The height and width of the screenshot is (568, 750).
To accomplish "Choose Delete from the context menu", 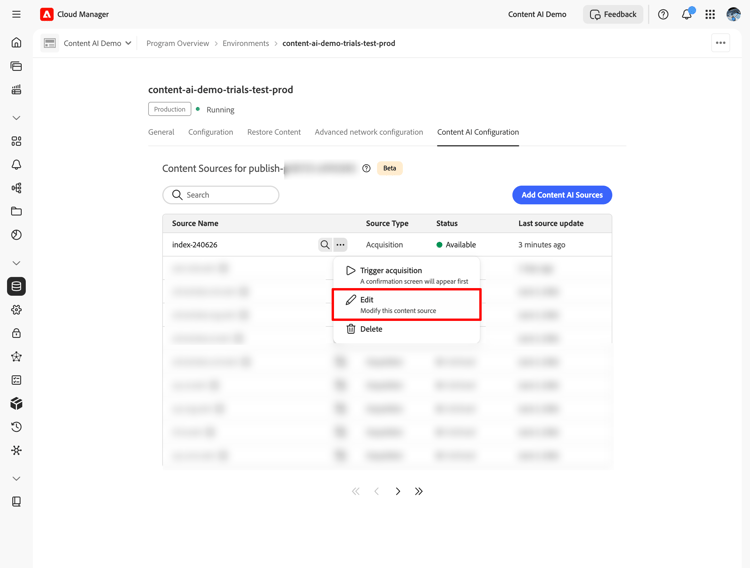I will point(407,329).
